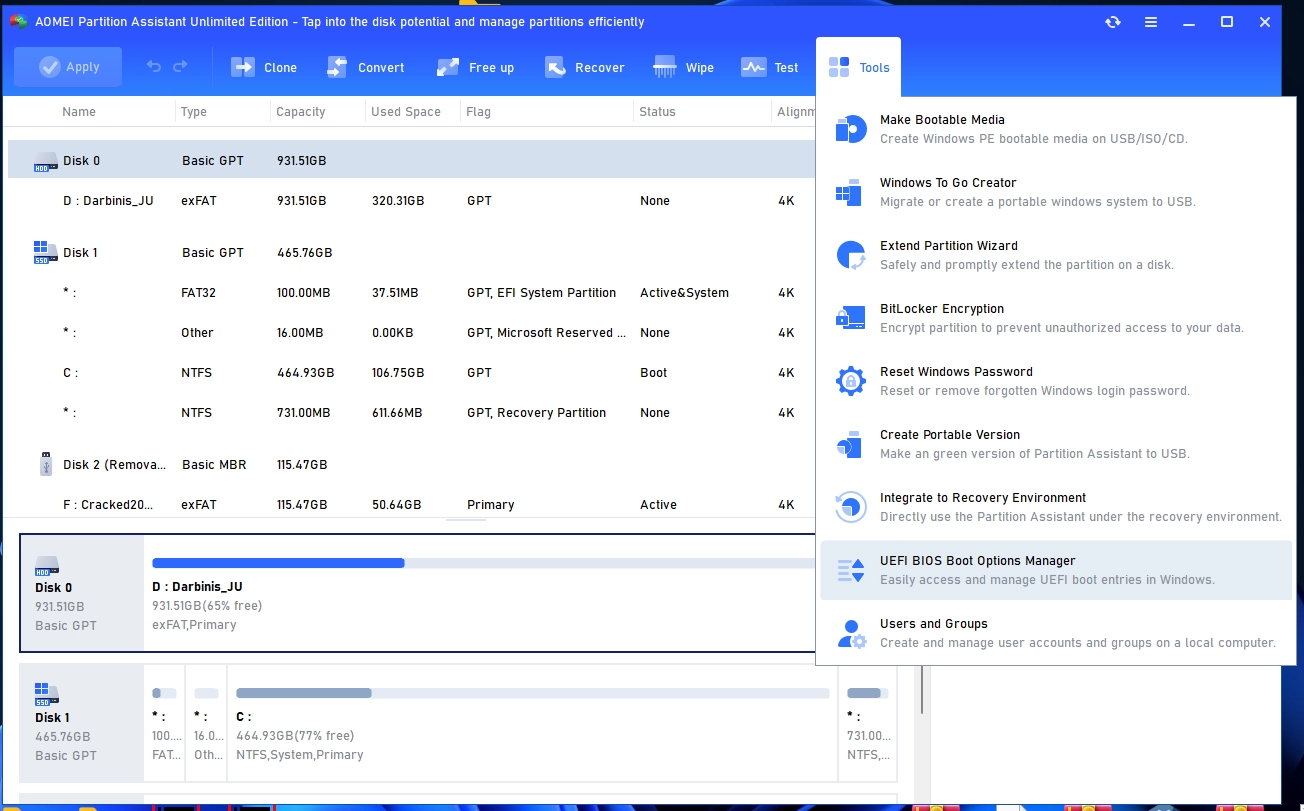Open the Clone toolbar item
This screenshot has width=1304, height=811.
pyautogui.click(x=264, y=67)
